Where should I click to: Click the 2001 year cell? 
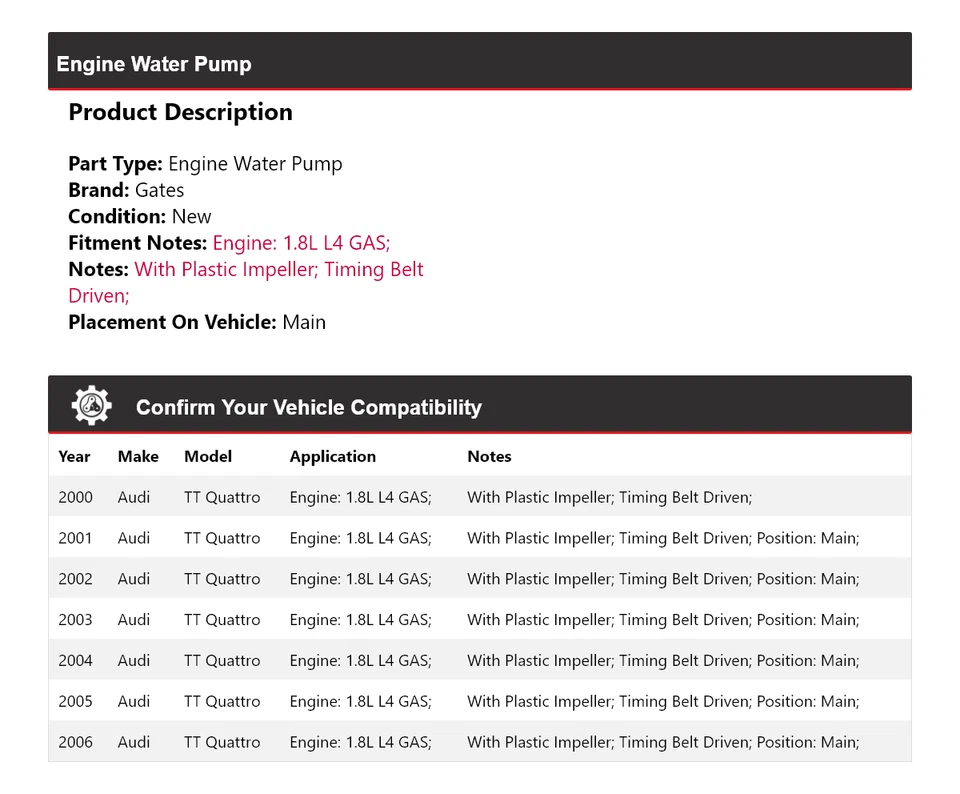75,538
